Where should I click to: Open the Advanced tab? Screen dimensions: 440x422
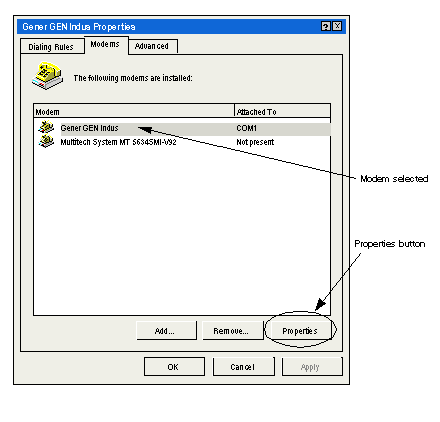pos(153,46)
